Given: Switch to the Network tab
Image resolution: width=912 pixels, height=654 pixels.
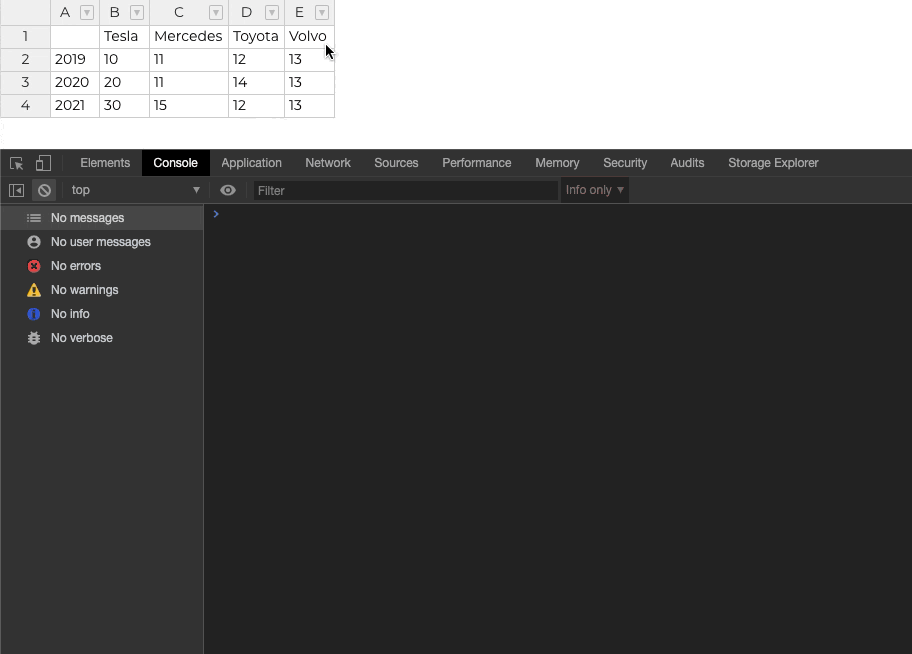Looking at the screenshot, I should pyautogui.click(x=328, y=163).
